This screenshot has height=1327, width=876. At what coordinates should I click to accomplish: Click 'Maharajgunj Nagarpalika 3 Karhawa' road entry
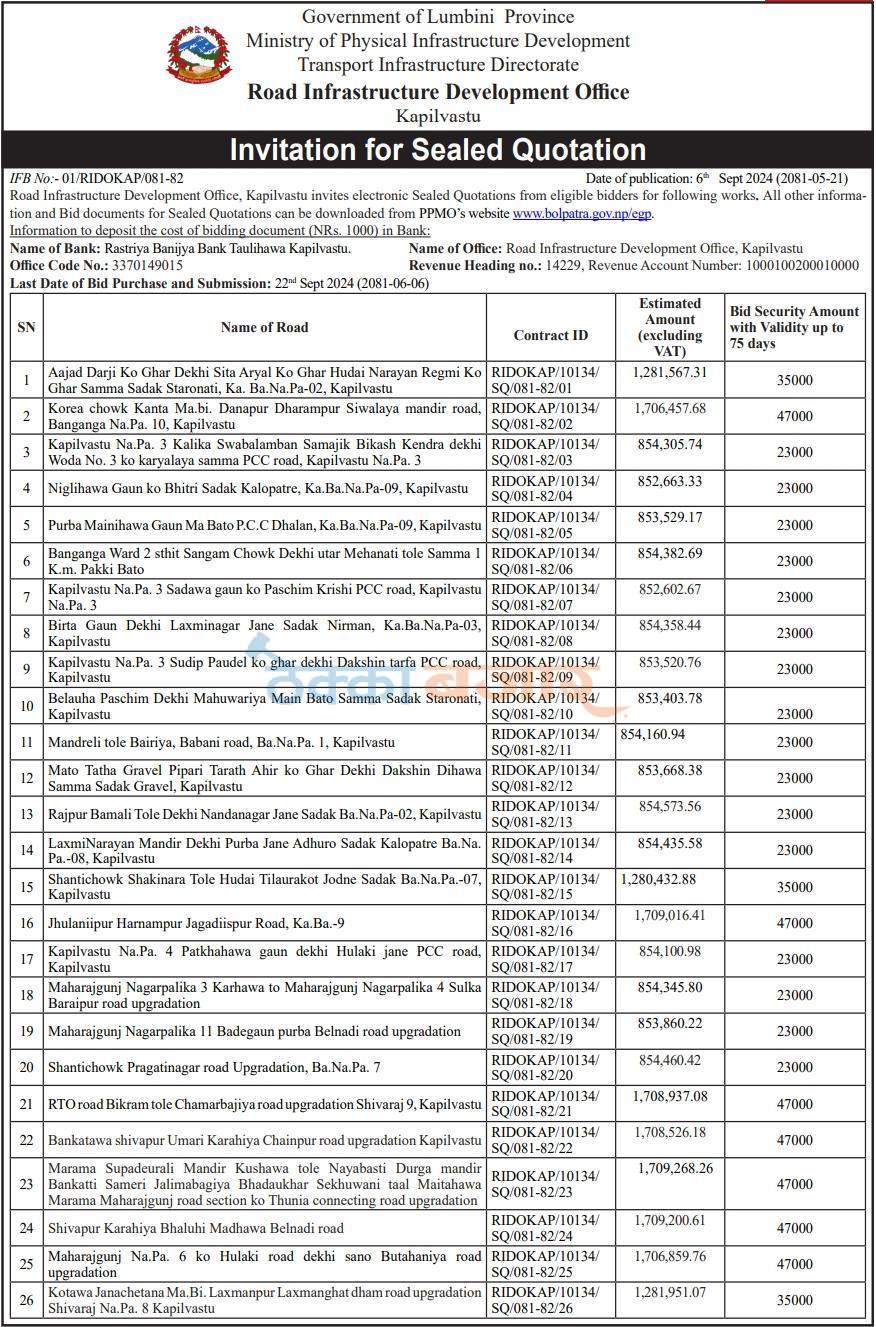pyautogui.click(x=265, y=994)
